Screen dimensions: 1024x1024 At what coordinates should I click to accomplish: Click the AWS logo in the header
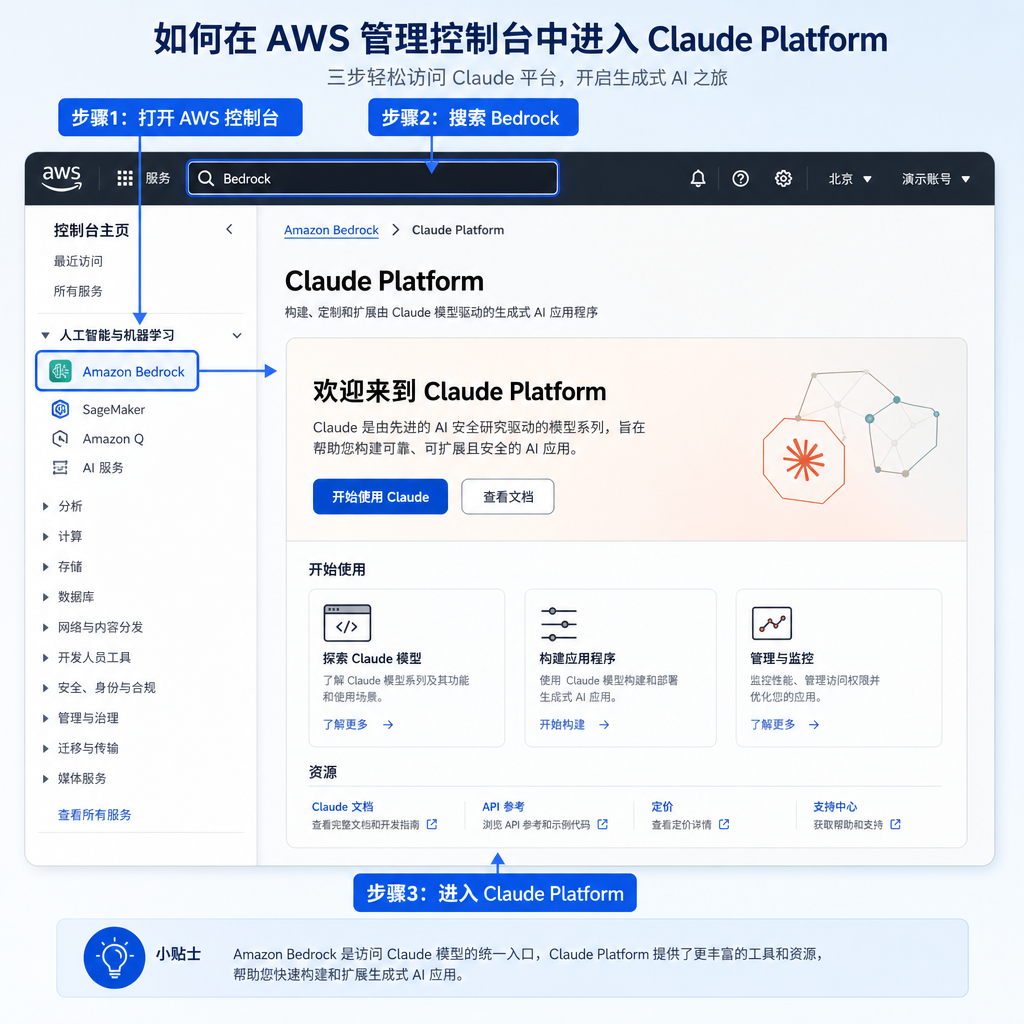(62, 178)
